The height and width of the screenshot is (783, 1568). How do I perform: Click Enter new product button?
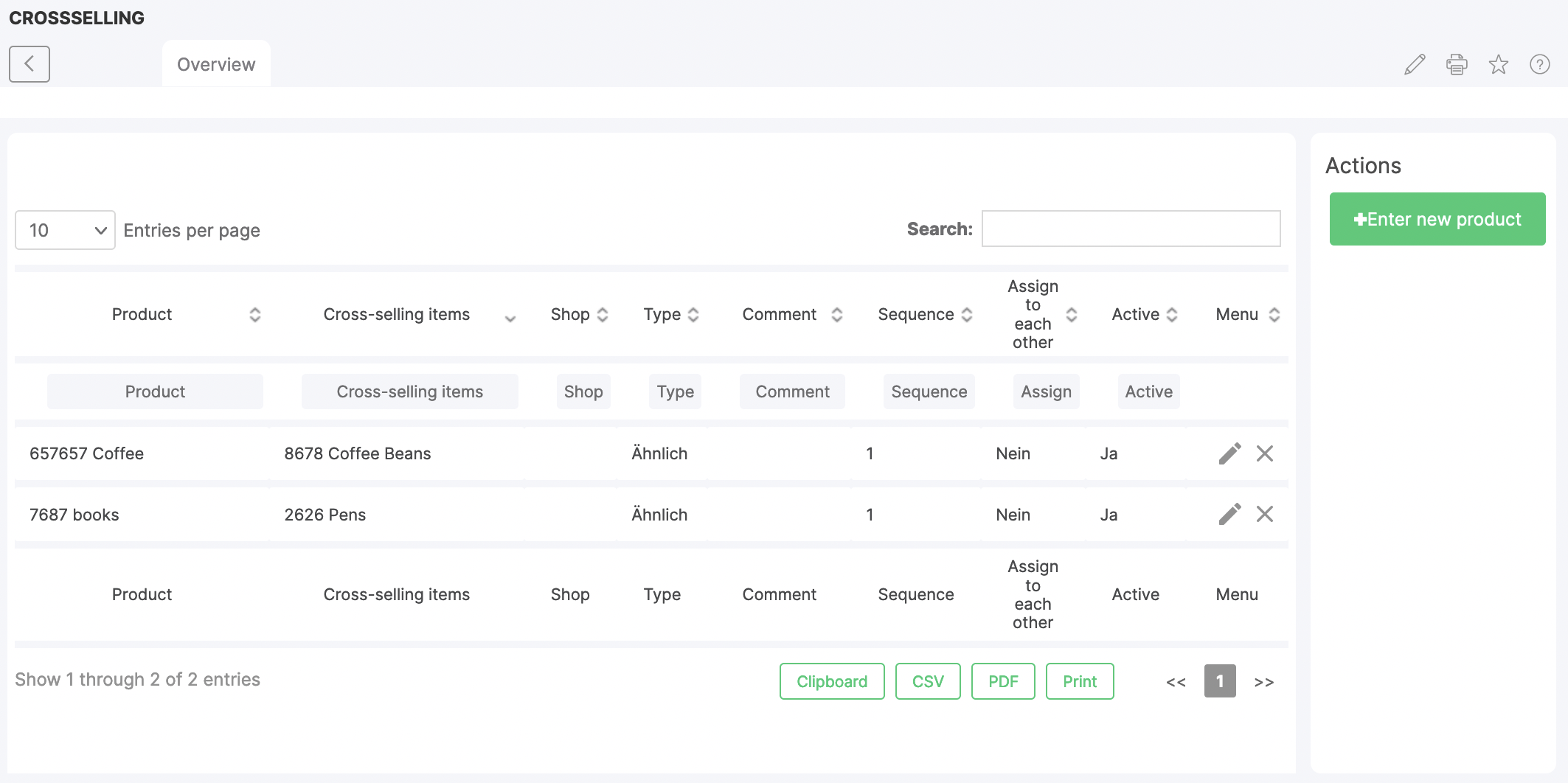coord(1437,219)
